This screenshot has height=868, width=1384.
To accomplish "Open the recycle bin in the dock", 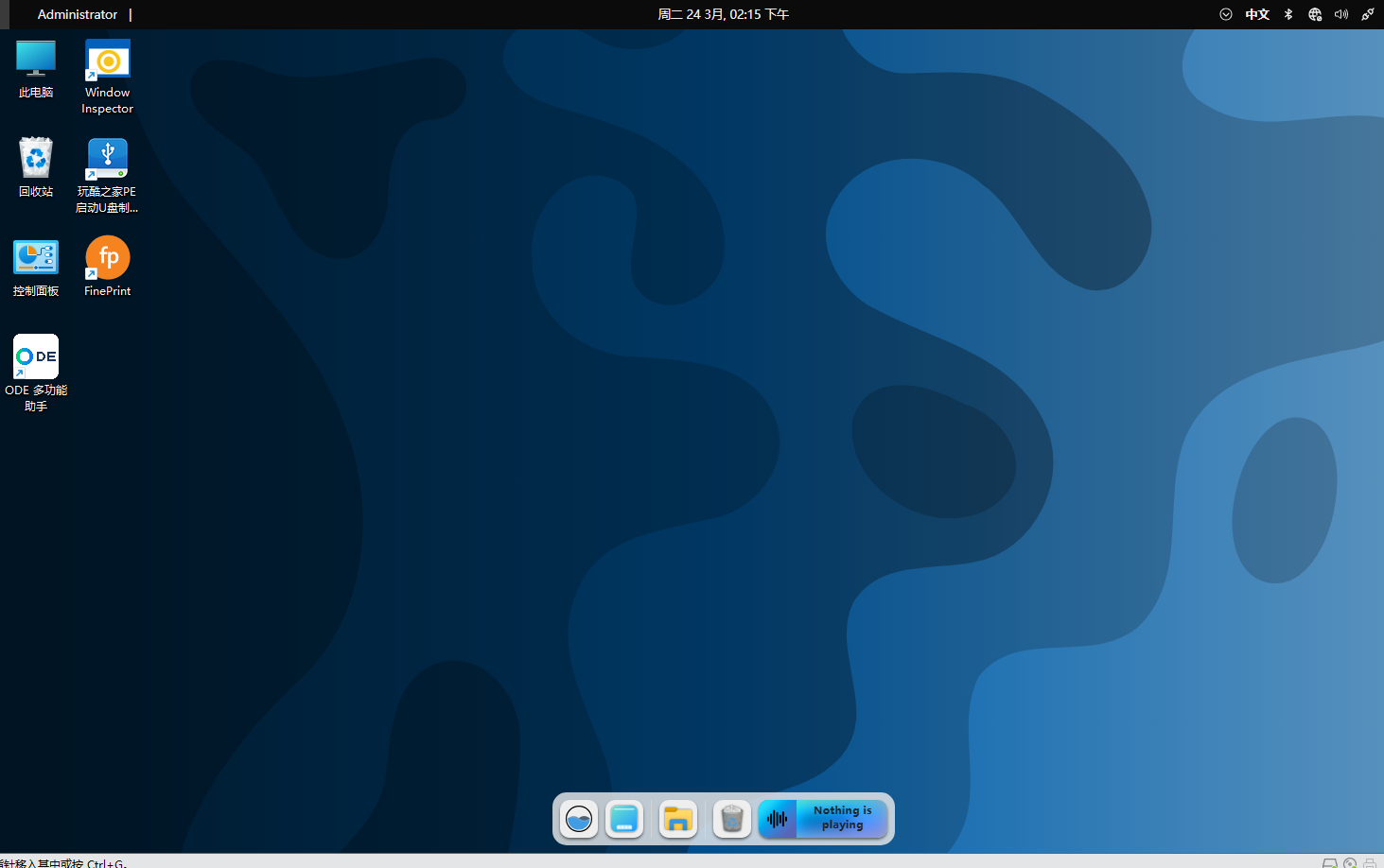I will (731, 819).
